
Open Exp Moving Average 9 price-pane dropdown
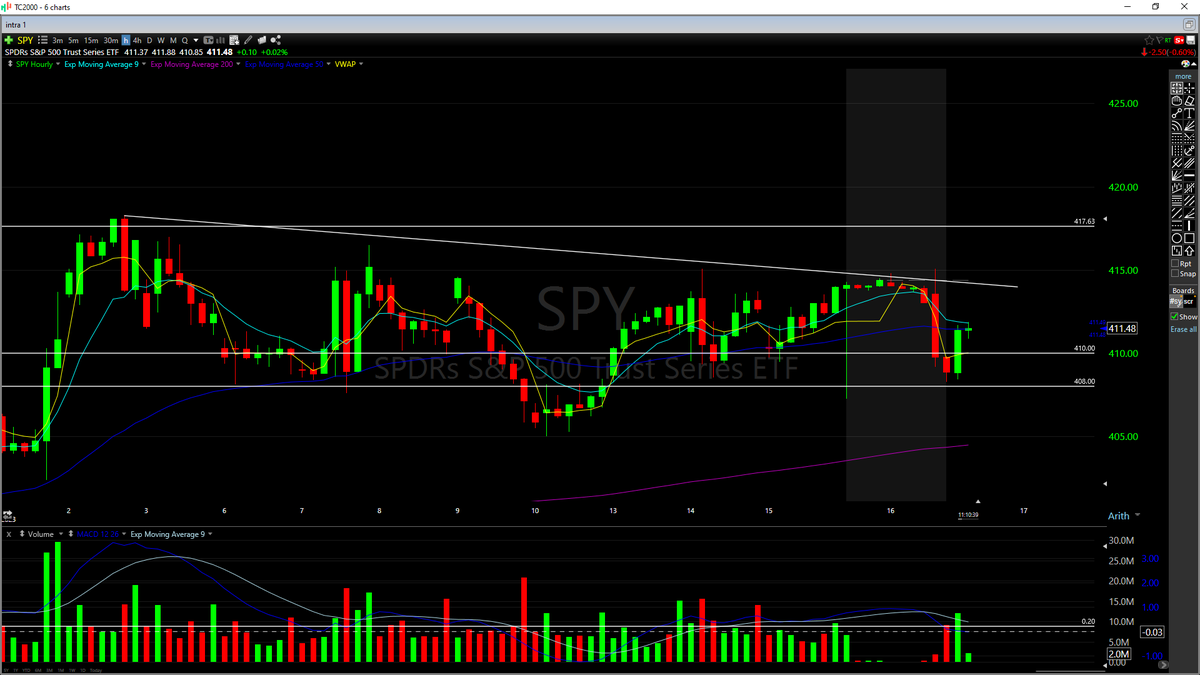[x=144, y=64]
